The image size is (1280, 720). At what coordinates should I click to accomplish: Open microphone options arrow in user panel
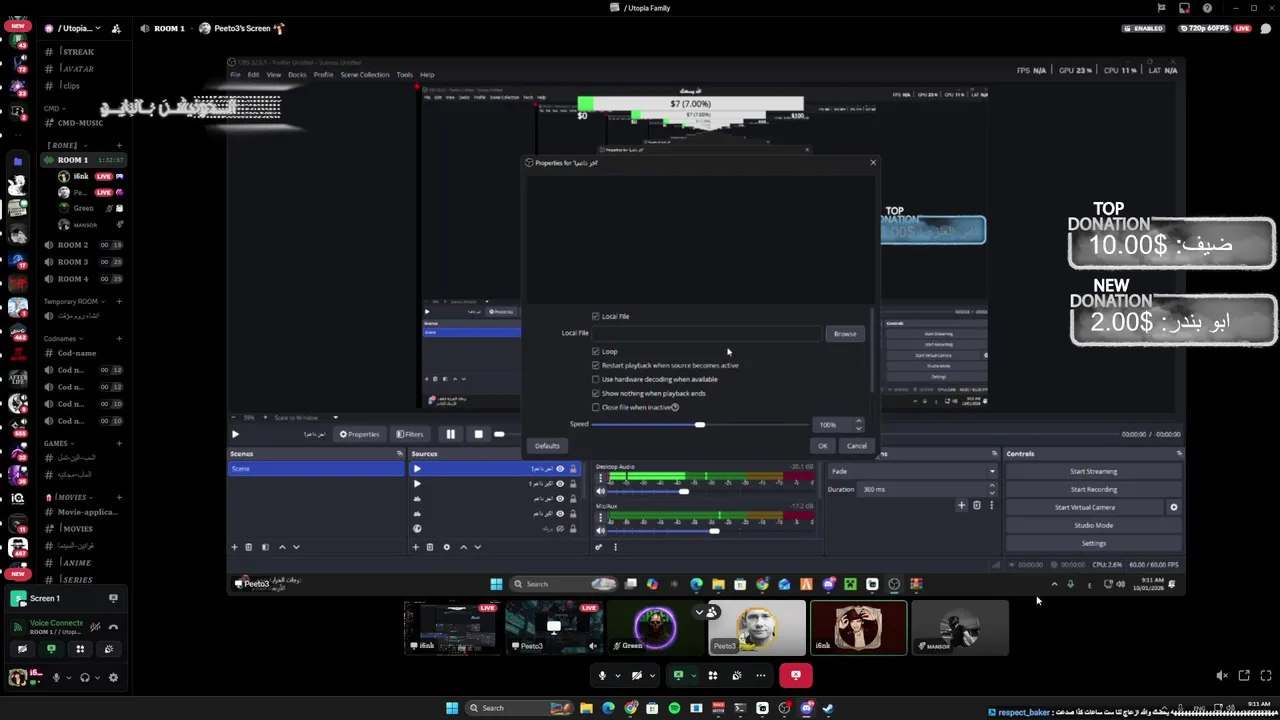pos(68,677)
